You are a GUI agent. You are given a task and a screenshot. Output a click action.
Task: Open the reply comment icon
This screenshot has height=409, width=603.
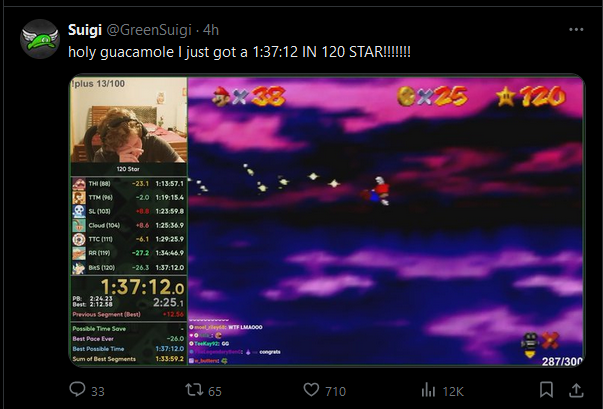click(77, 389)
